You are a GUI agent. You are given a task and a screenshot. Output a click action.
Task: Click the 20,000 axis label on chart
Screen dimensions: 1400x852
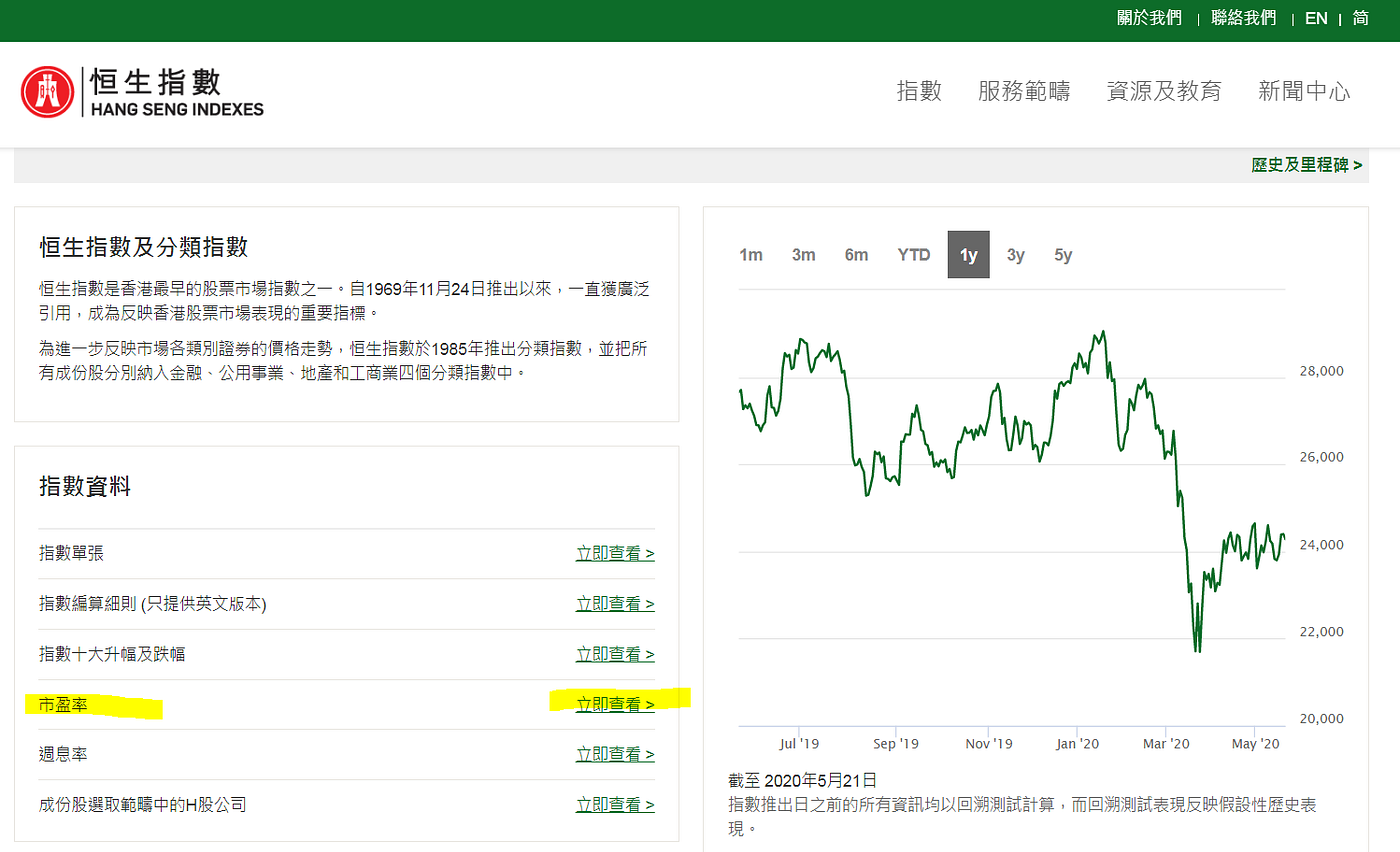1320,718
